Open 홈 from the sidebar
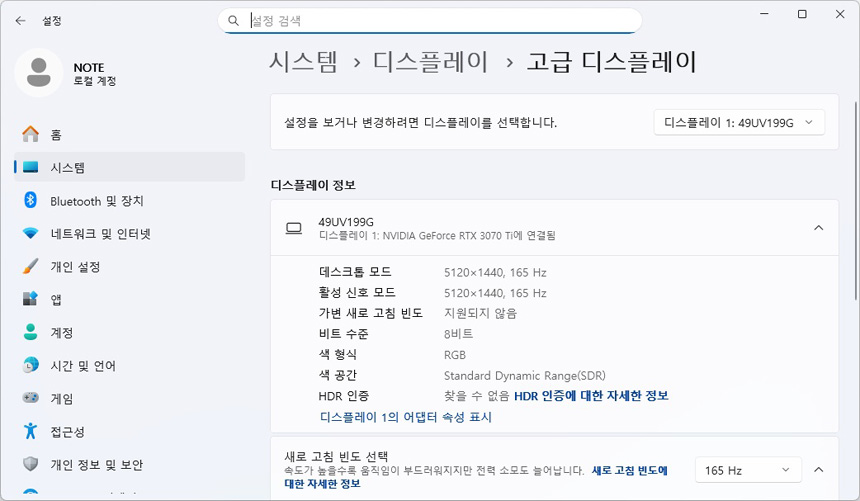This screenshot has height=501, width=860. point(56,135)
